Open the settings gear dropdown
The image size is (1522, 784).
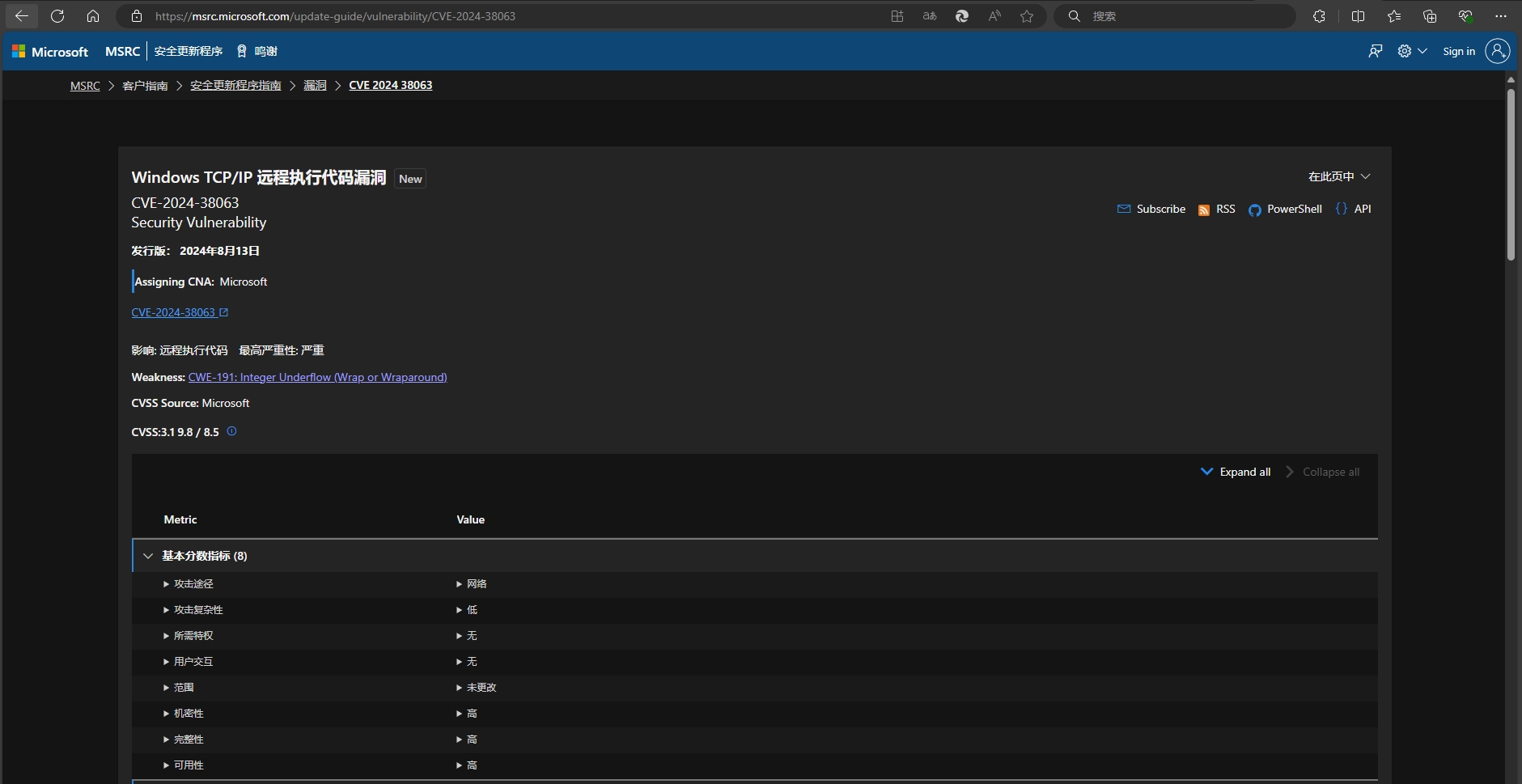(1411, 51)
